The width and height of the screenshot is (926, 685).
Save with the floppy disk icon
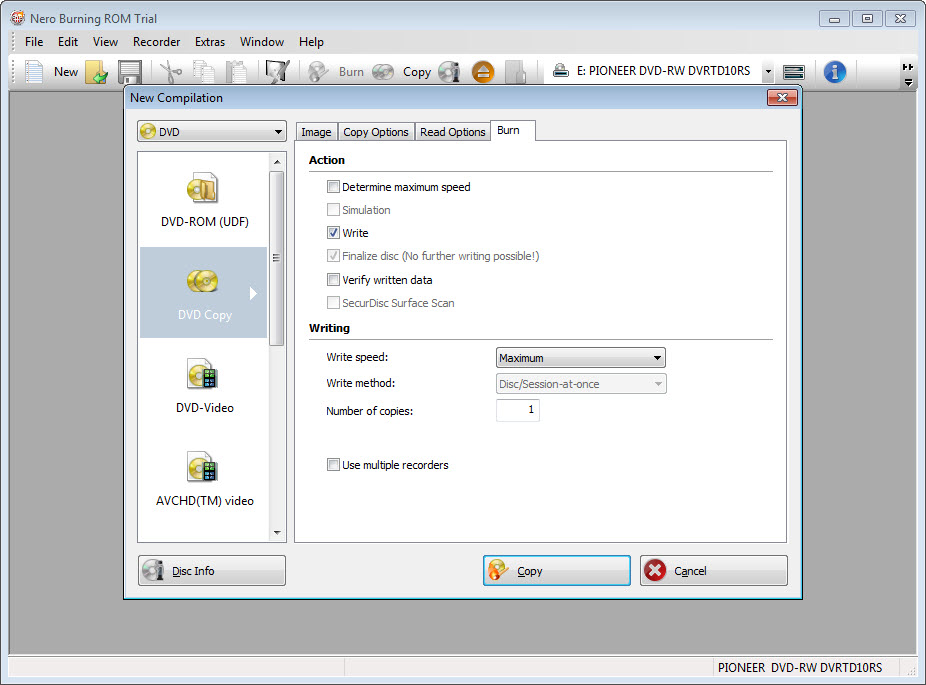[129, 72]
